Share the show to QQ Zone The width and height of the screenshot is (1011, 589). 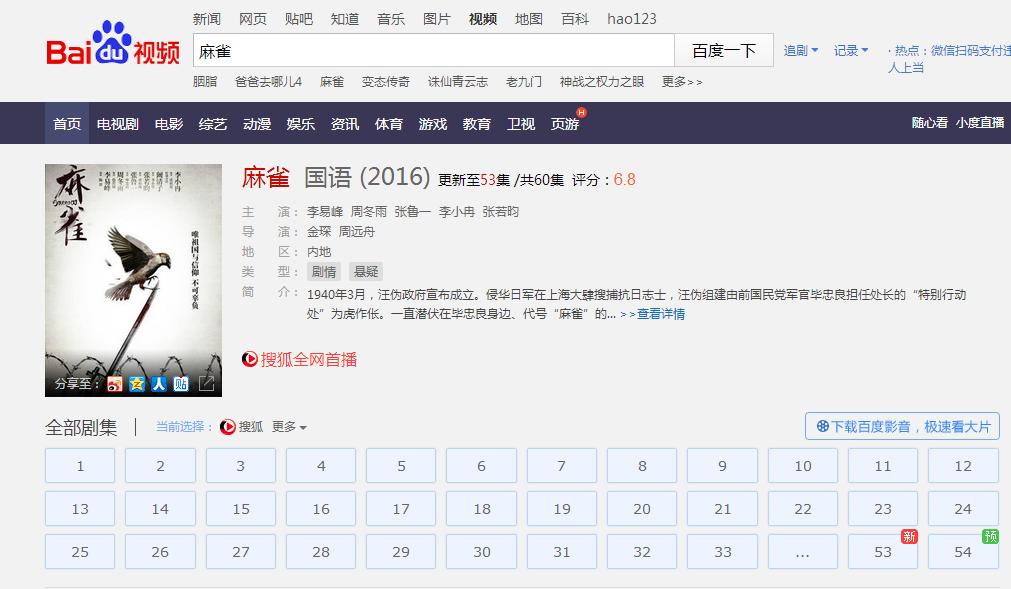pos(135,384)
